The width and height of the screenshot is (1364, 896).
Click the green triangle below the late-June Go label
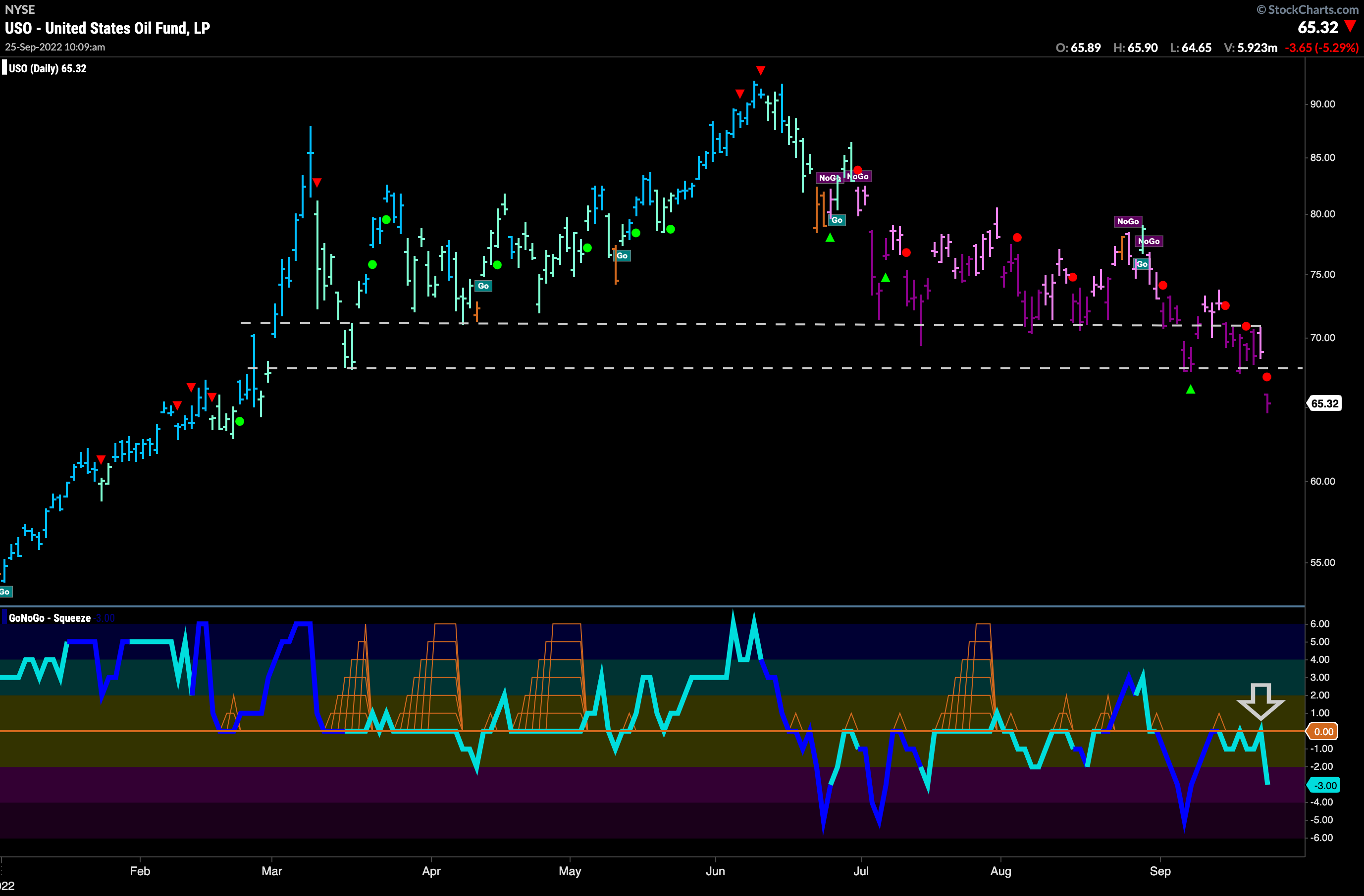tap(830, 237)
